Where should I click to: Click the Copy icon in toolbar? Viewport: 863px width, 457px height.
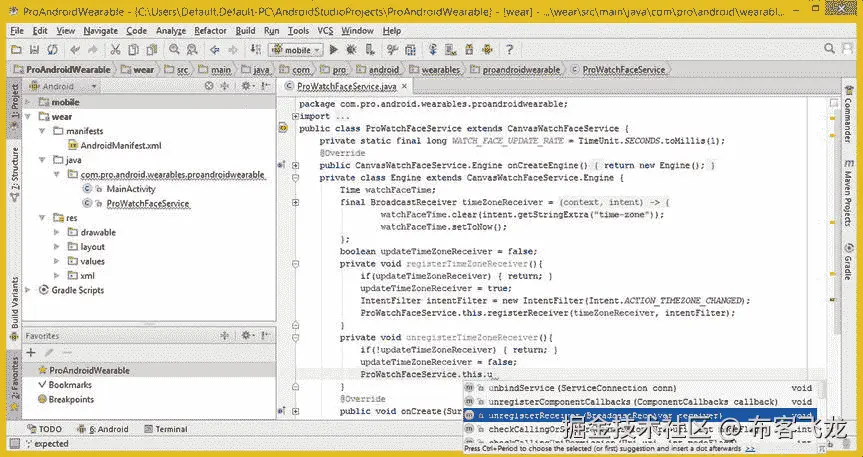point(133,50)
